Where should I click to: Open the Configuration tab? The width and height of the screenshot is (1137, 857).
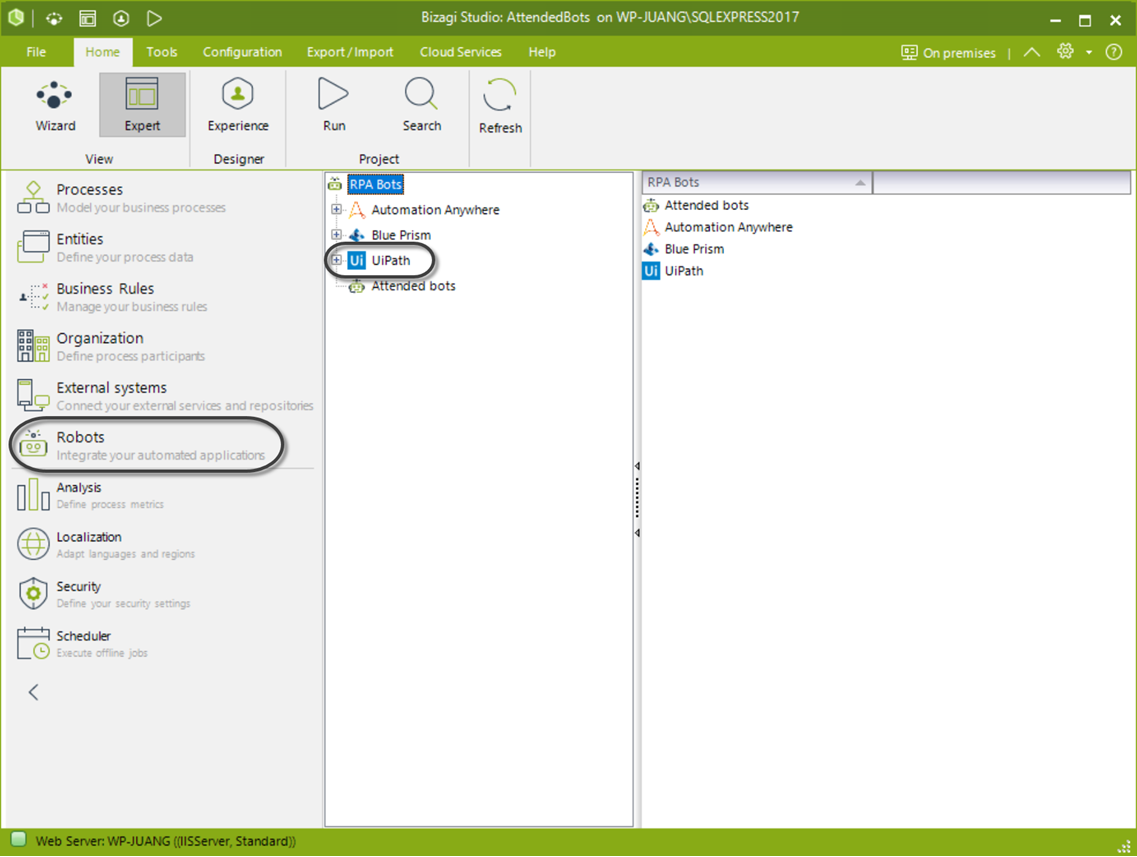[242, 52]
